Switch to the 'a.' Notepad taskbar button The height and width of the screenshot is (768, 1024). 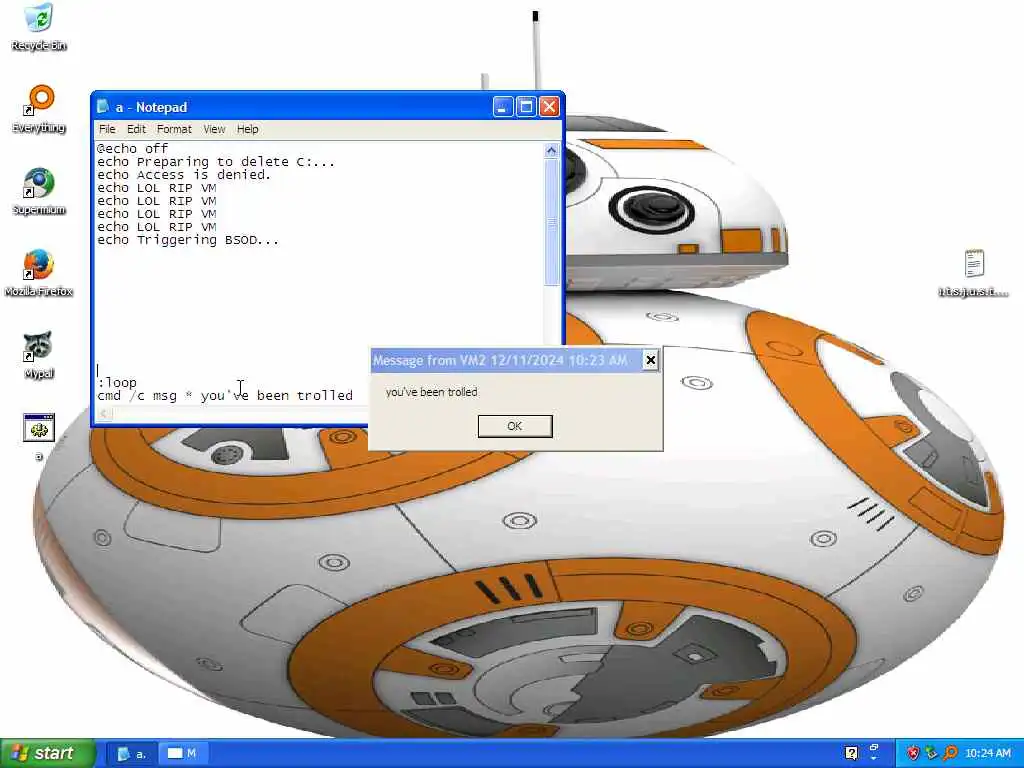(x=132, y=753)
